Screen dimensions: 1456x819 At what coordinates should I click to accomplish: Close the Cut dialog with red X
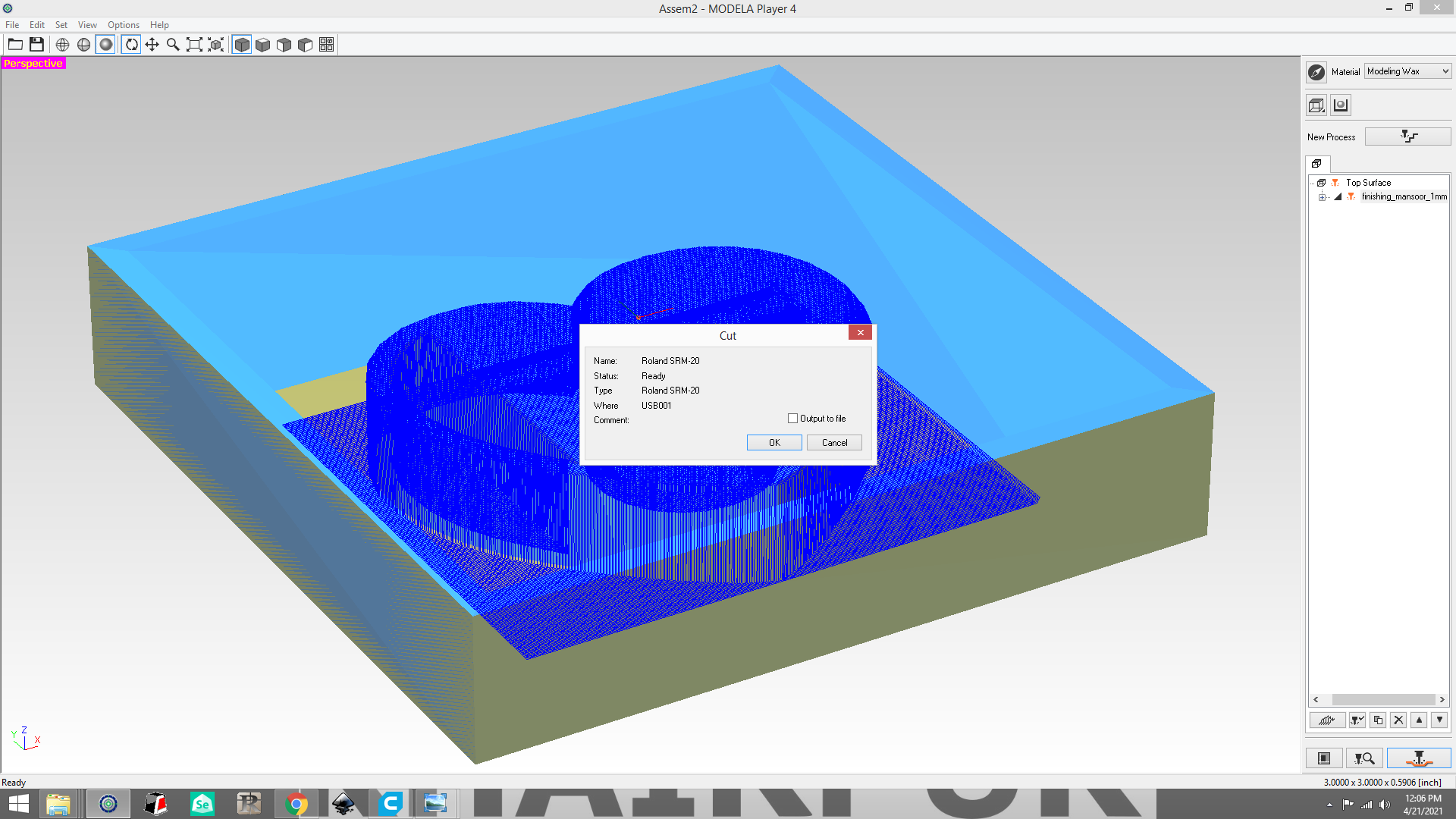(x=860, y=333)
